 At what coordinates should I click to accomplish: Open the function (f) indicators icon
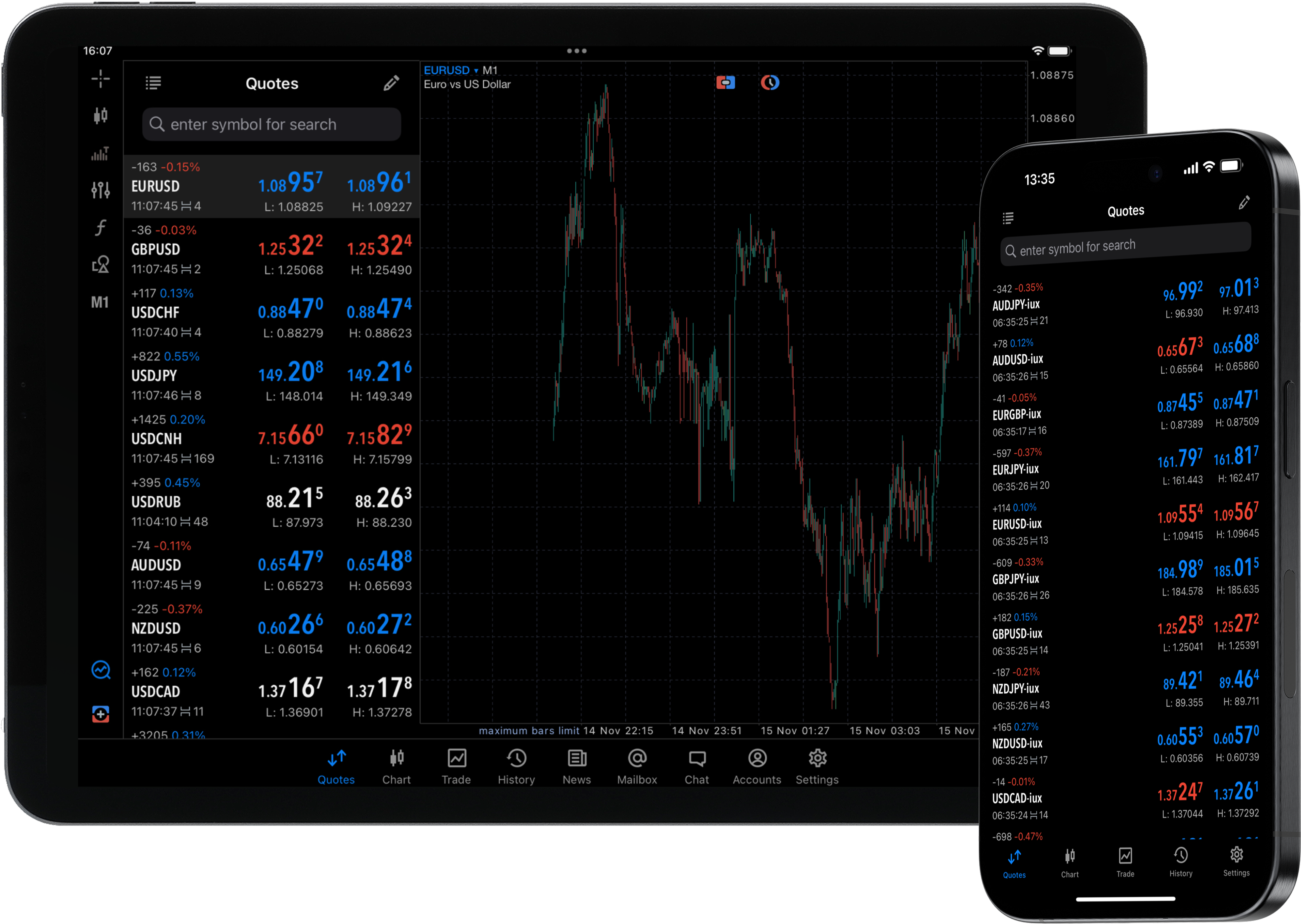coord(101,228)
